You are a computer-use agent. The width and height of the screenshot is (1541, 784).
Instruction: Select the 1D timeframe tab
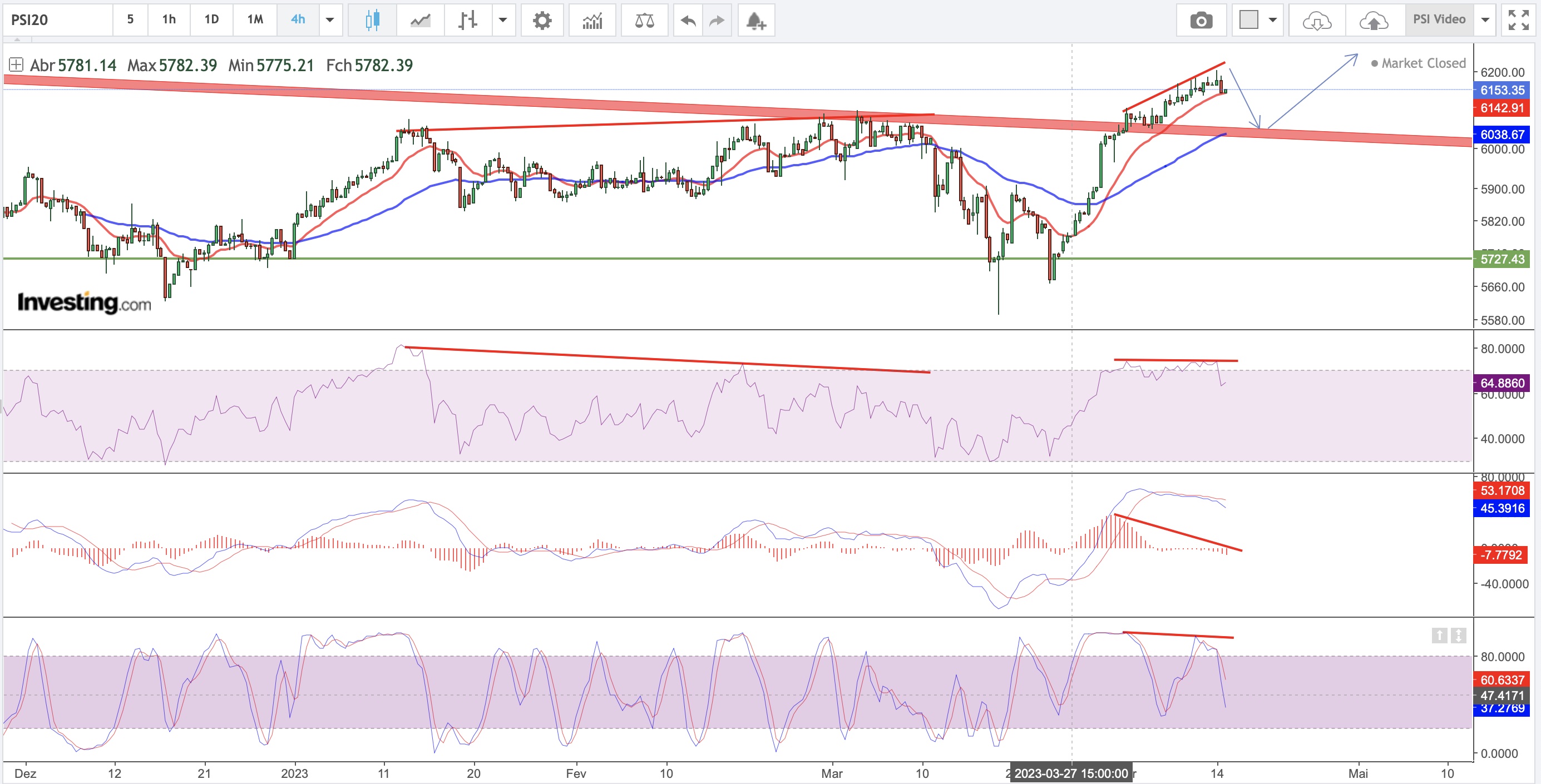click(211, 19)
